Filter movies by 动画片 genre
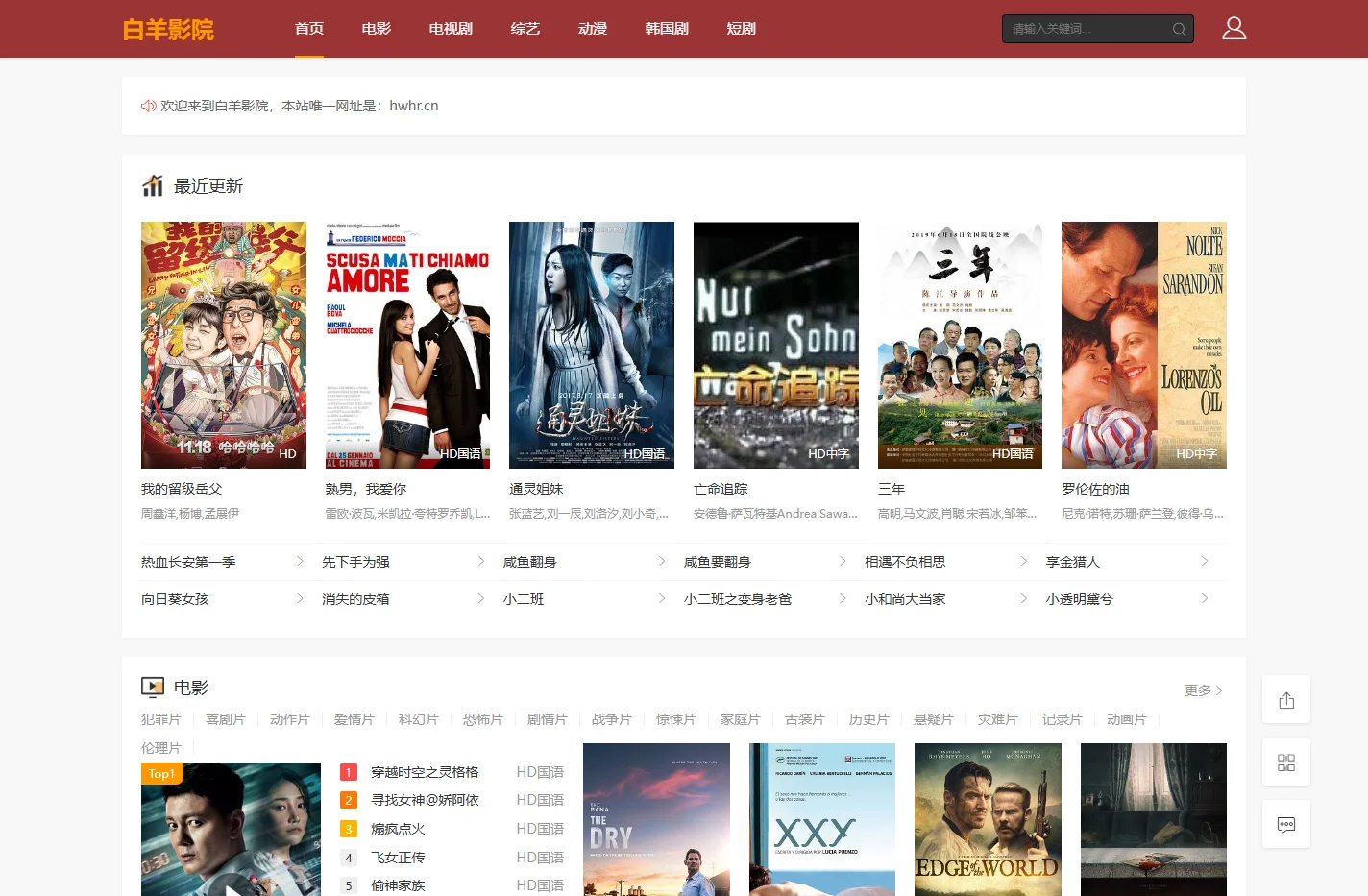Image resolution: width=1368 pixels, height=896 pixels. (1127, 719)
